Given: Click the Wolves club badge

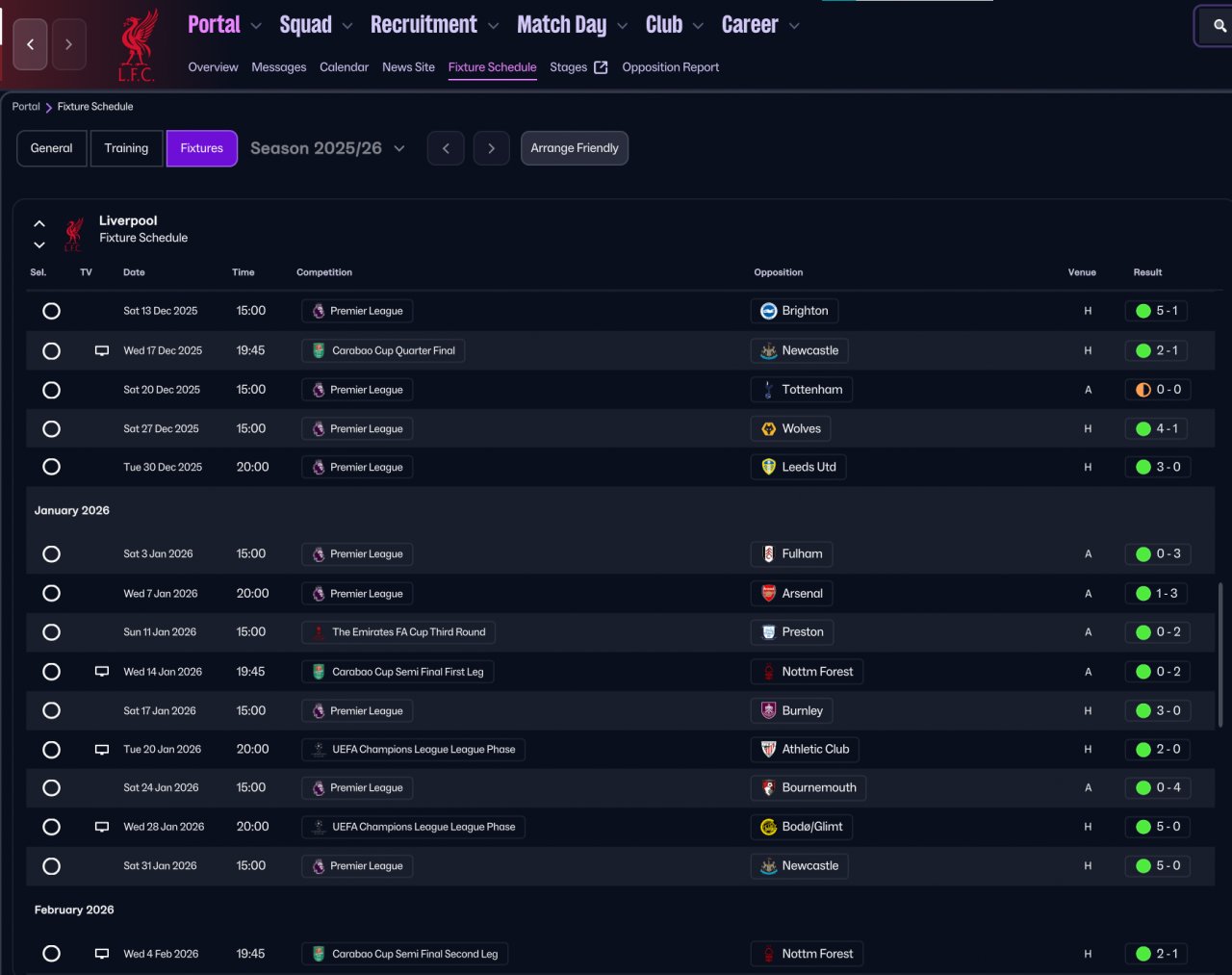Looking at the screenshot, I should click(x=768, y=429).
